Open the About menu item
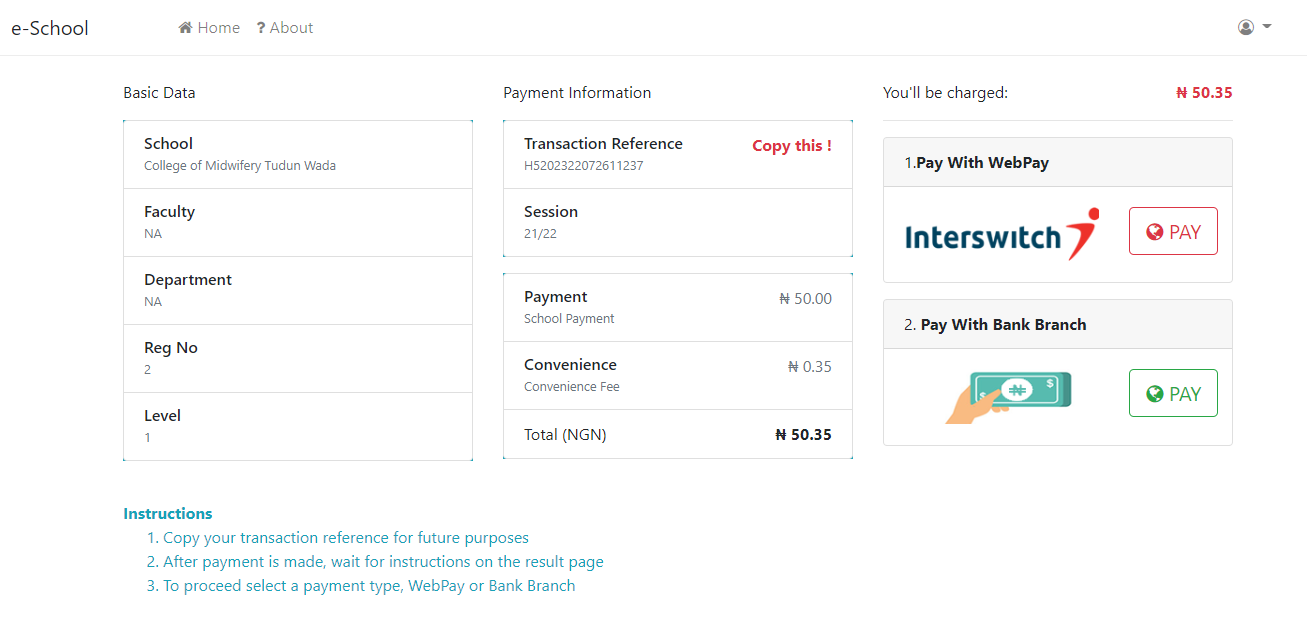Image resolution: width=1307 pixels, height=617 pixels. coord(285,28)
